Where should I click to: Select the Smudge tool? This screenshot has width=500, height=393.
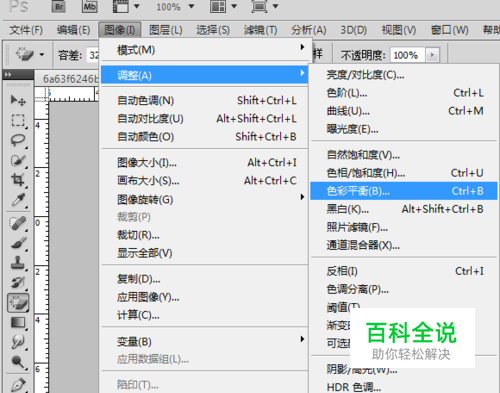tap(18, 342)
